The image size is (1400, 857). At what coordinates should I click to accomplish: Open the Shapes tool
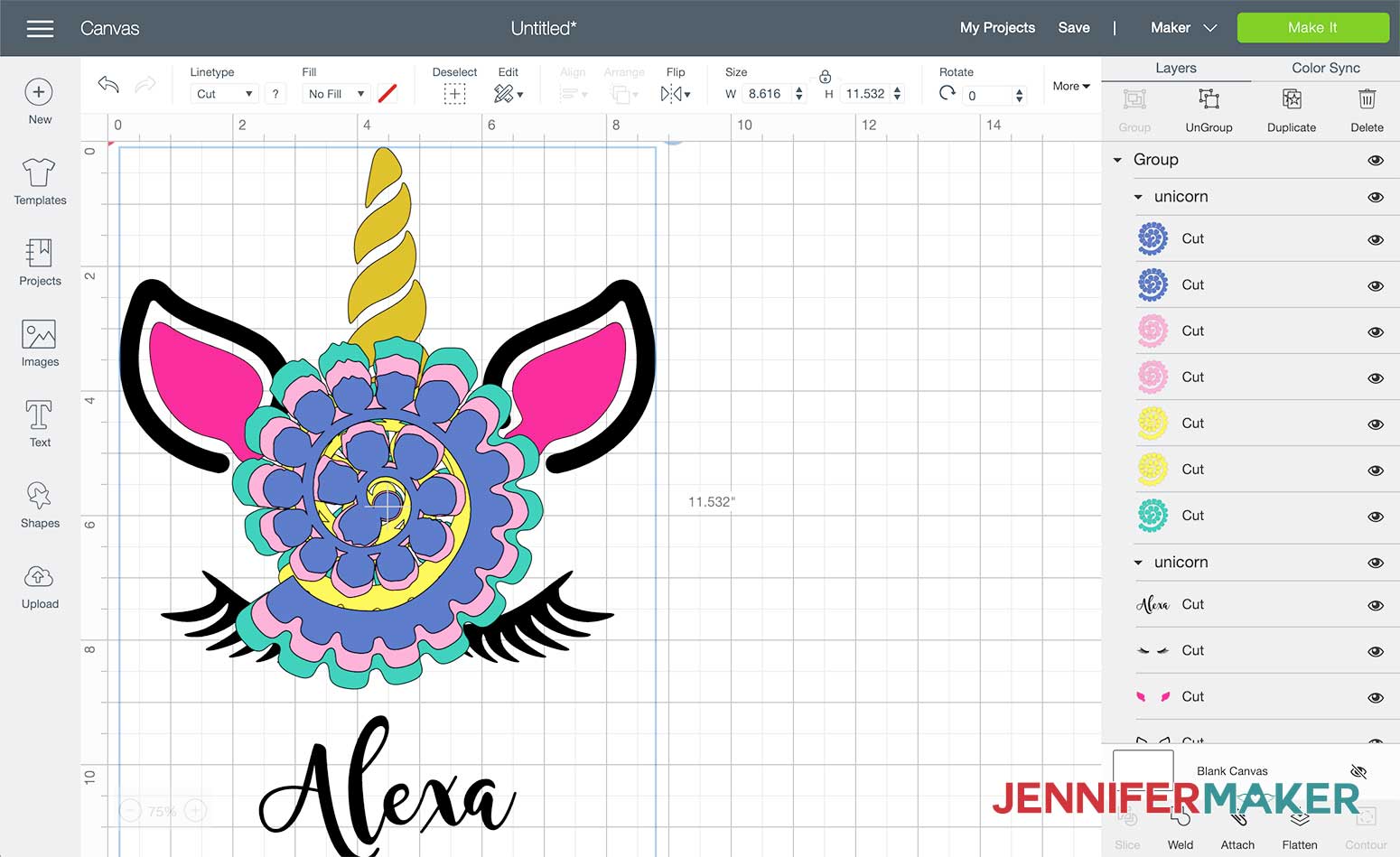(39, 496)
